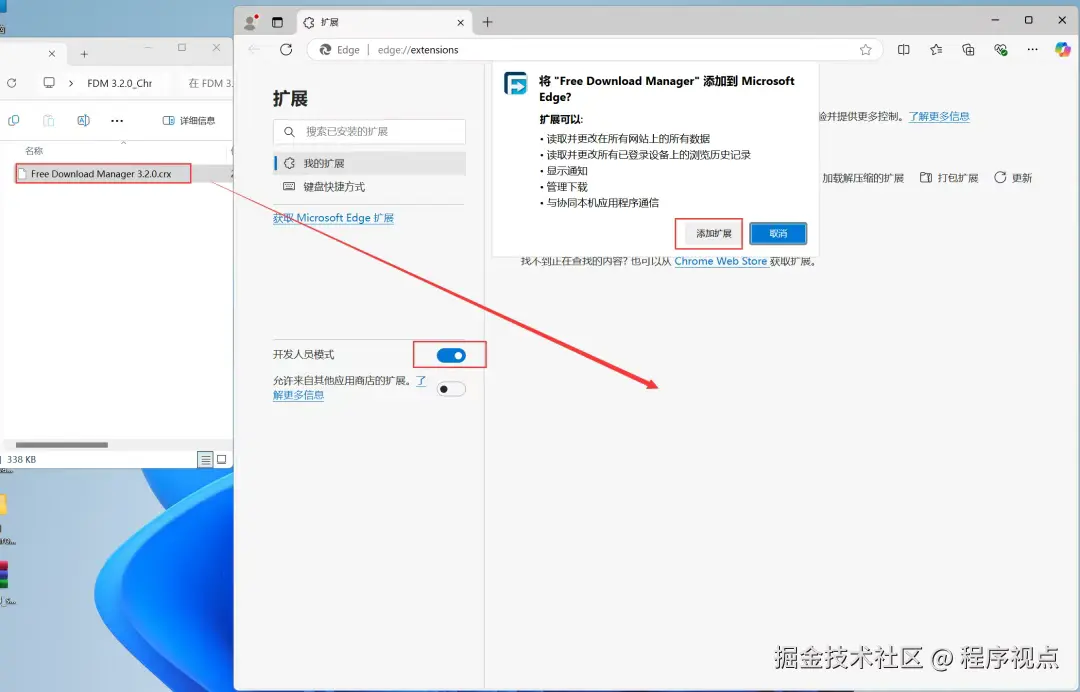Click the copy icon in File Explorer toolbar
This screenshot has width=1080, height=692.
pos(13,120)
